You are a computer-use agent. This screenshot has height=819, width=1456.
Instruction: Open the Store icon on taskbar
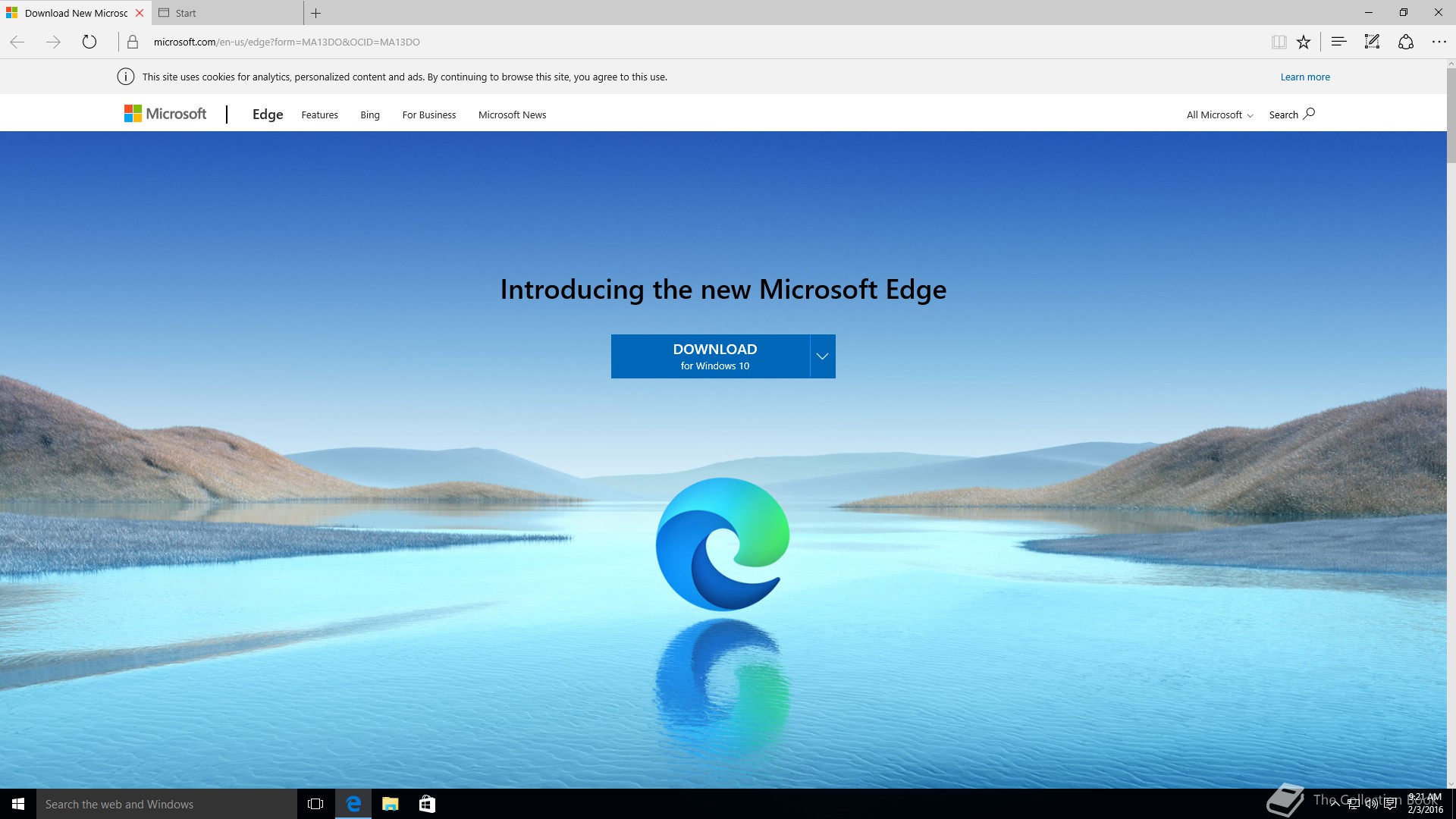pyautogui.click(x=427, y=804)
